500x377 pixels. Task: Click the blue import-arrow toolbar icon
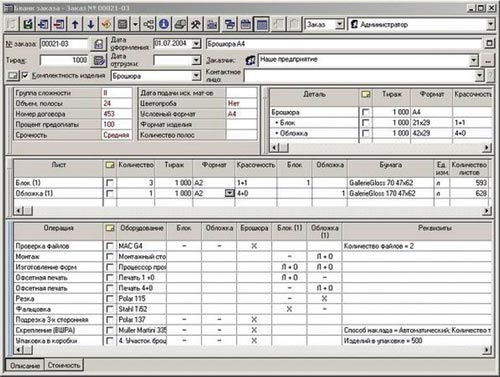point(44,24)
